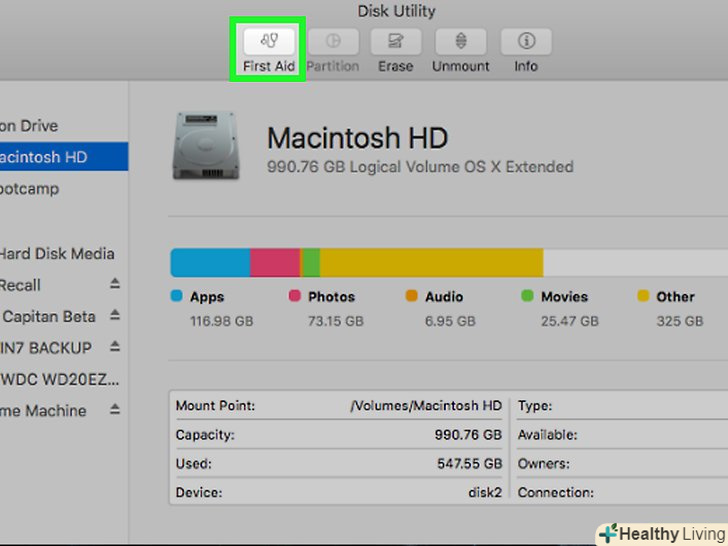Screen dimensions: 728x546
Task: Select the Bootcamp volume in sidebar
Action: [x=30, y=188]
